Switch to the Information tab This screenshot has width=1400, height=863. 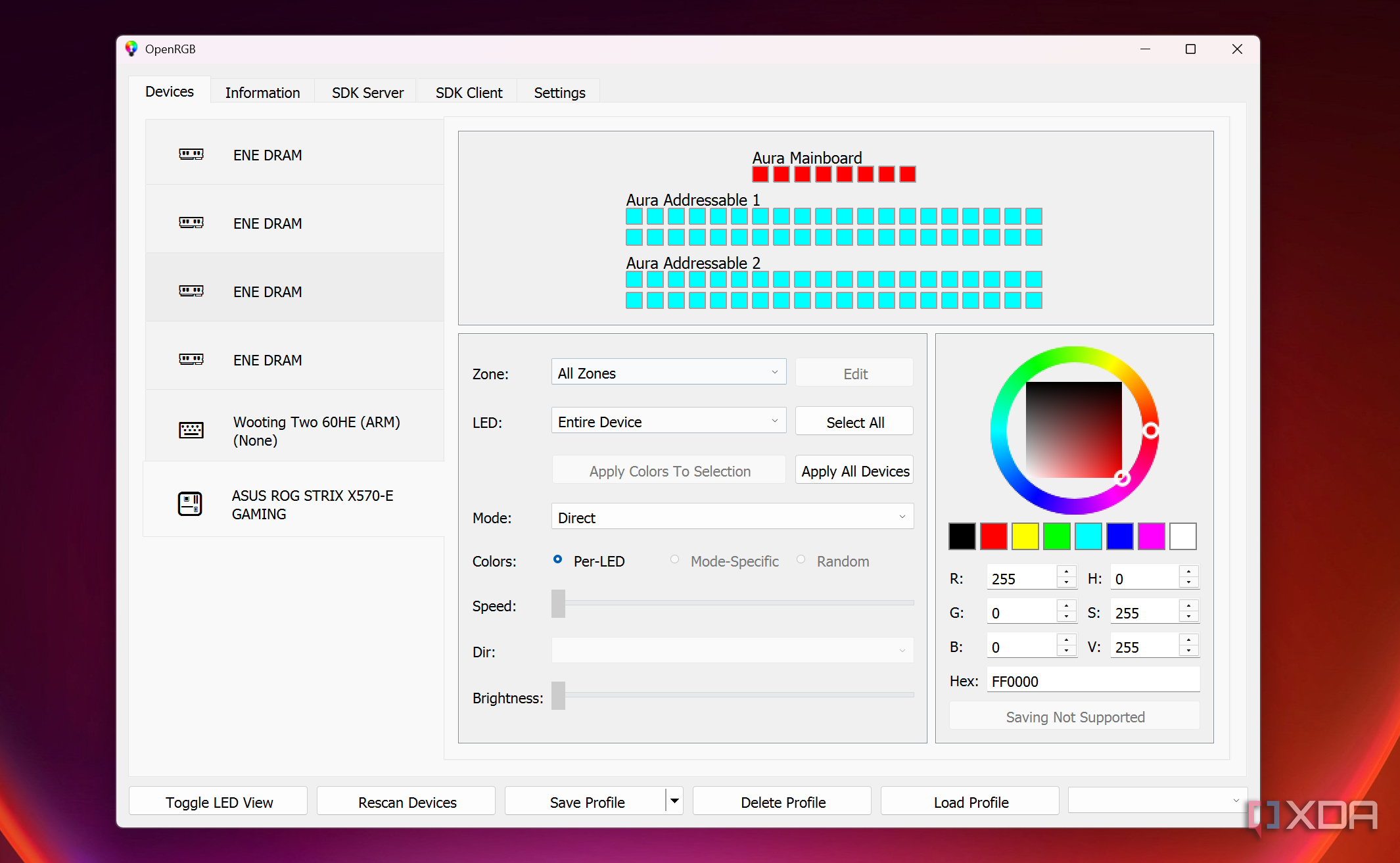click(262, 93)
